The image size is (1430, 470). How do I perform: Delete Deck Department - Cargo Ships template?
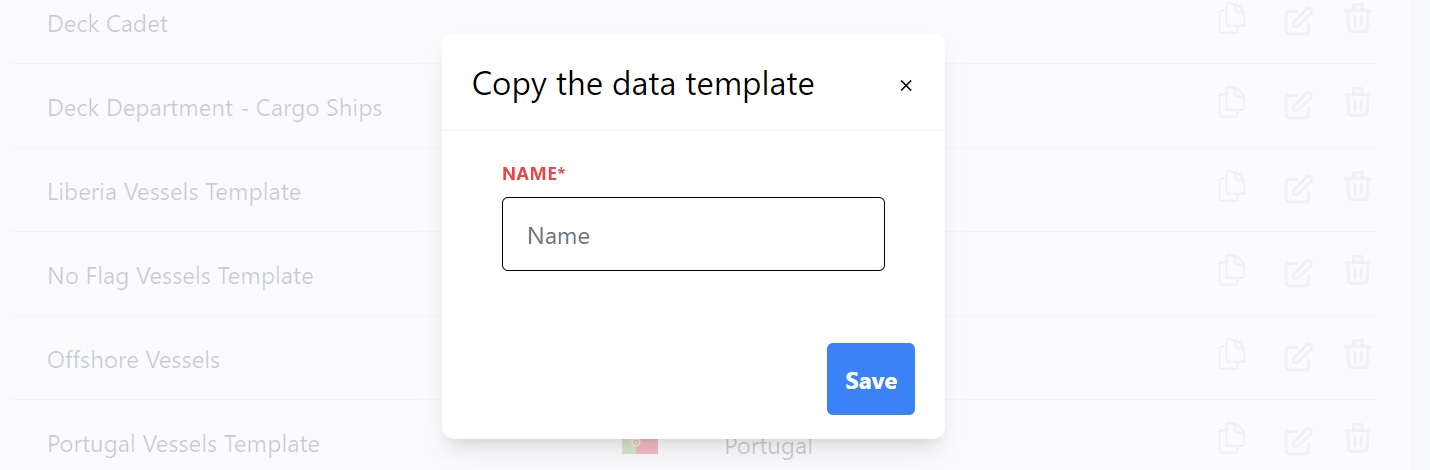click(1357, 103)
